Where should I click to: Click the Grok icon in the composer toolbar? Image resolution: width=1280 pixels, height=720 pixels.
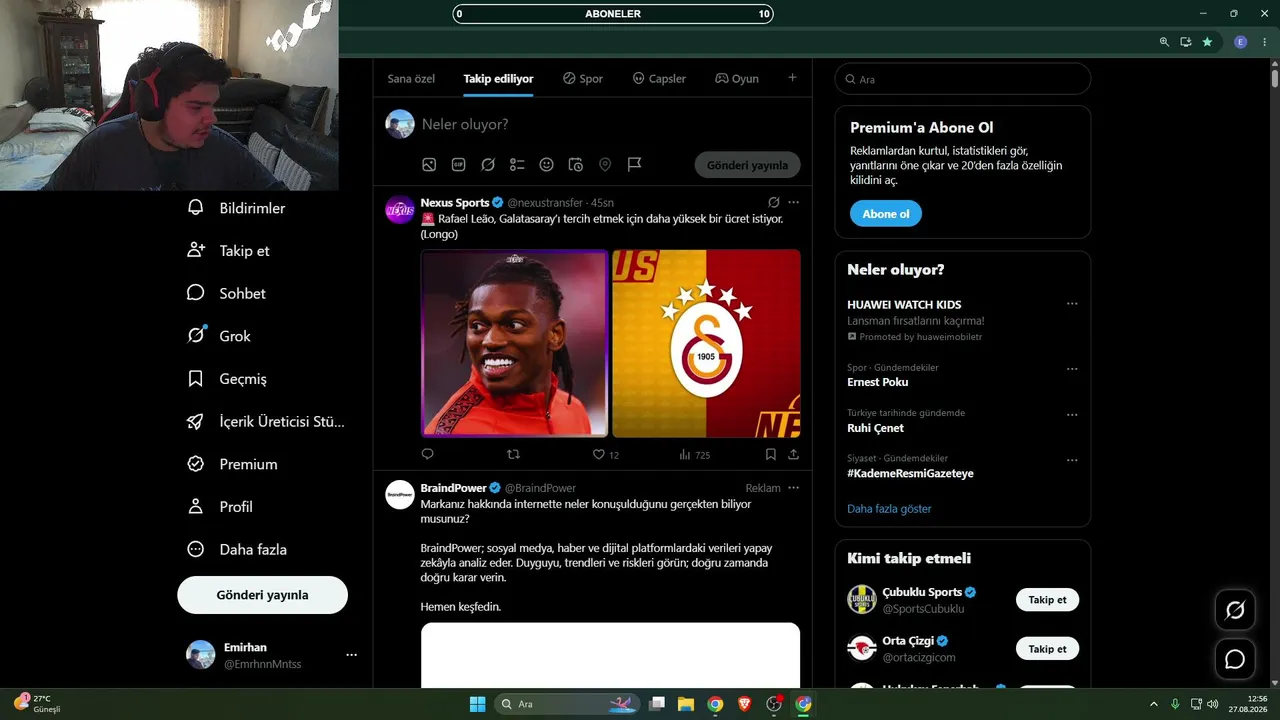(x=488, y=164)
